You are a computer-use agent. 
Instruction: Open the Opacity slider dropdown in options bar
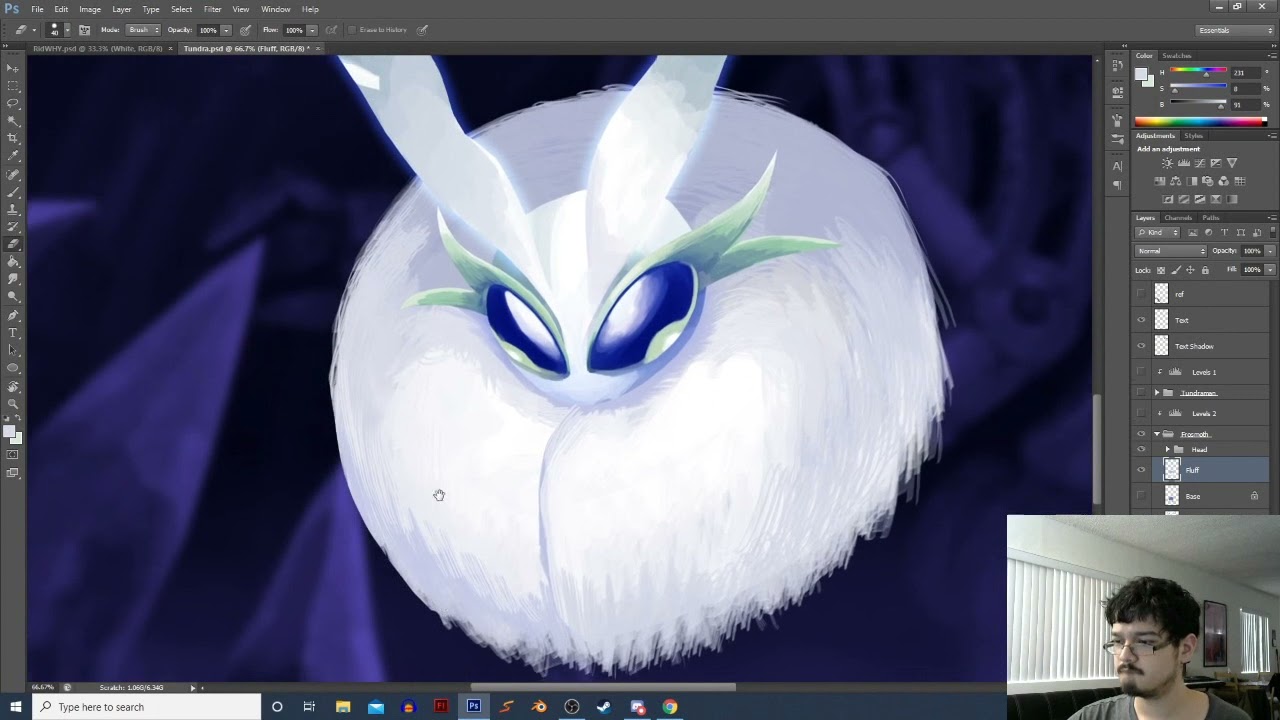(226, 30)
